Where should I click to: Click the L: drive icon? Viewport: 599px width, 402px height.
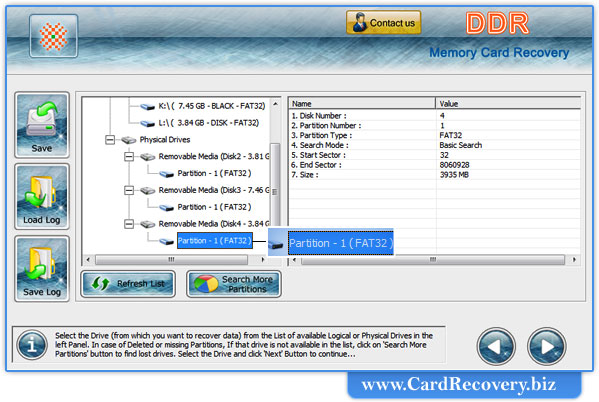pyautogui.click(x=147, y=123)
